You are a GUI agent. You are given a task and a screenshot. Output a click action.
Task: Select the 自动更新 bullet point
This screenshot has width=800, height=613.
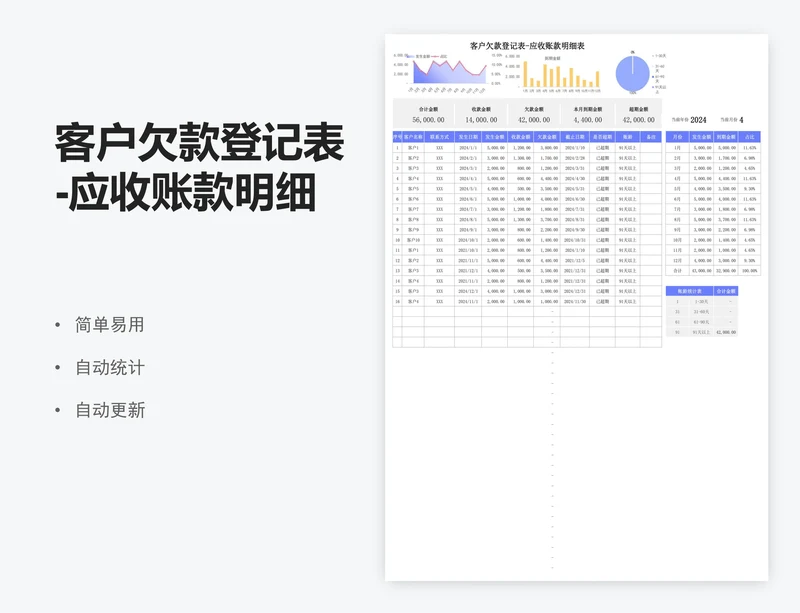[x=110, y=410]
